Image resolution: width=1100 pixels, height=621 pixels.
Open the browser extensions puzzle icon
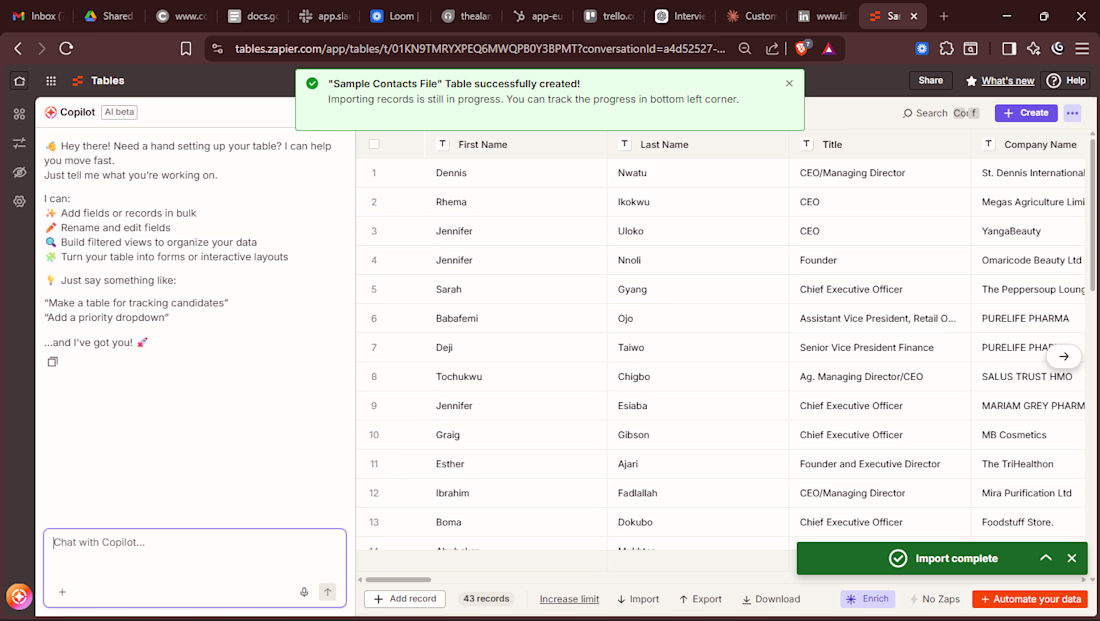coord(946,48)
